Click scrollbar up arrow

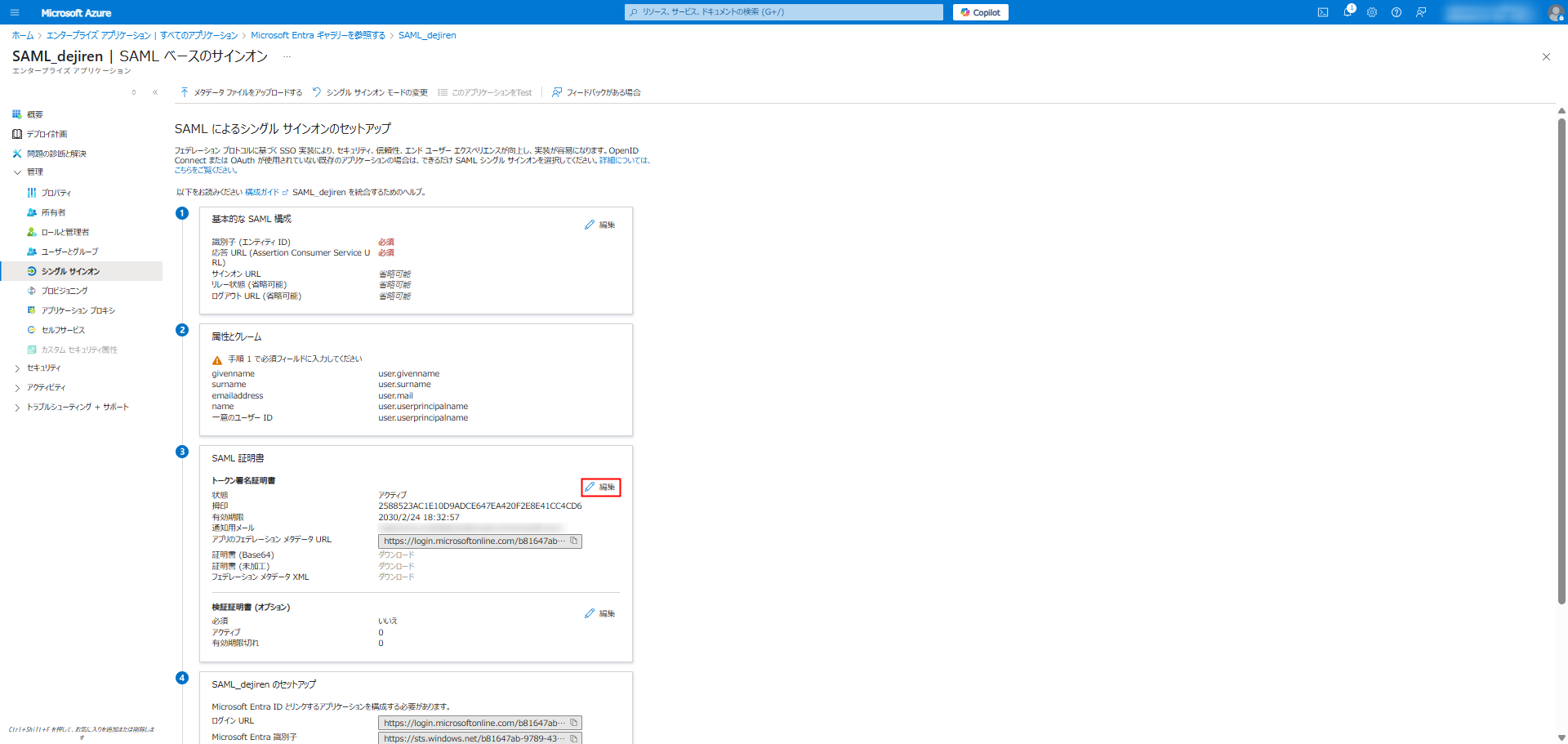click(x=1561, y=110)
